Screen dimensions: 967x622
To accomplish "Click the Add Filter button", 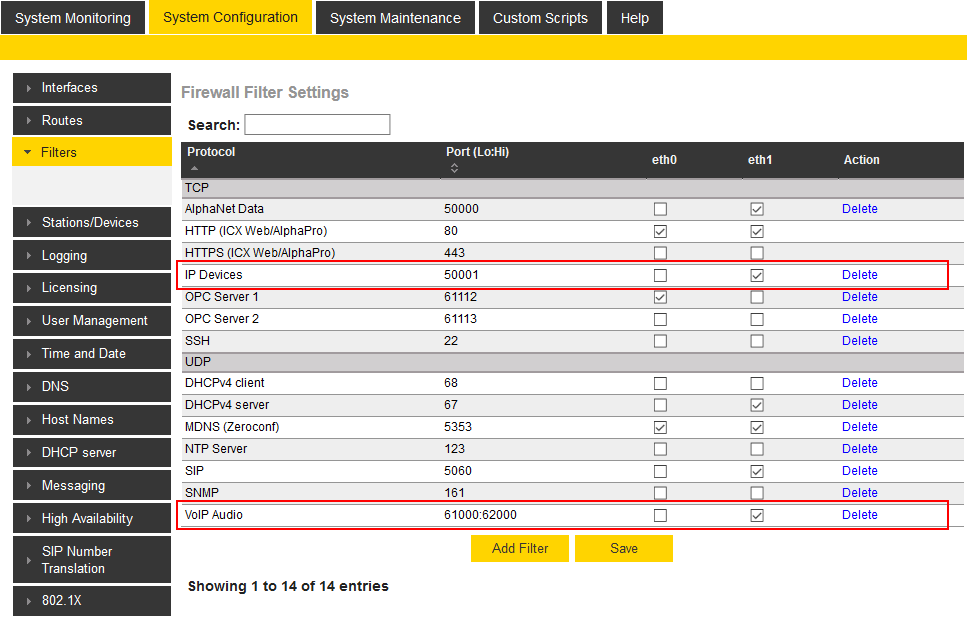I will (x=520, y=548).
